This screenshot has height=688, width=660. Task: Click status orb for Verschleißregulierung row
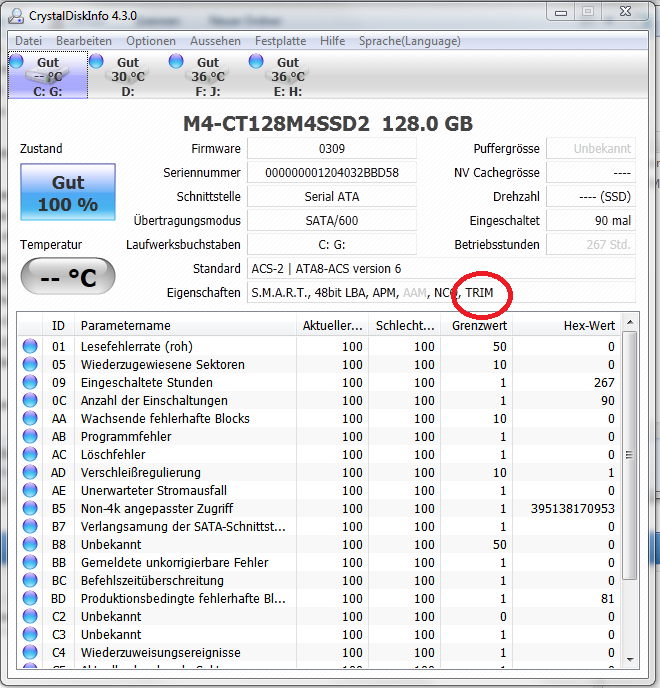pyautogui.click(x=30, y=472)
